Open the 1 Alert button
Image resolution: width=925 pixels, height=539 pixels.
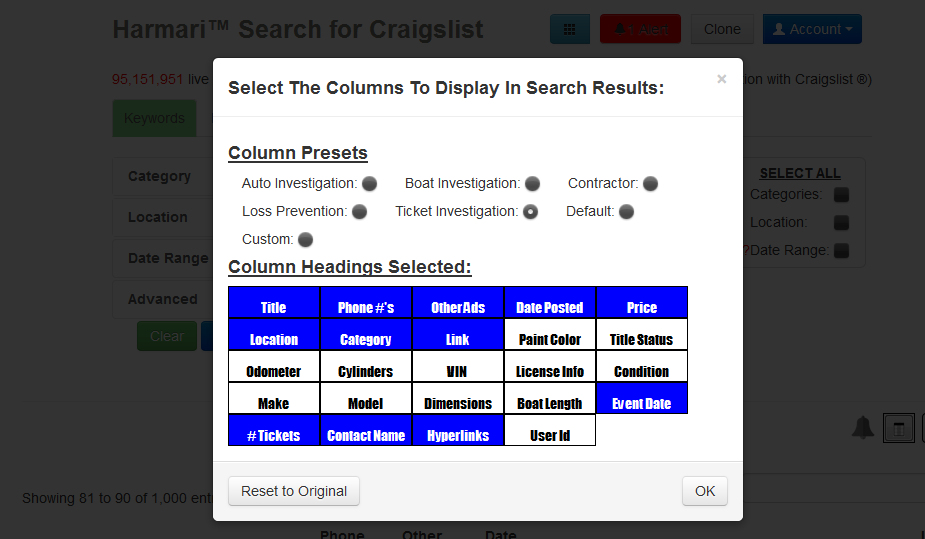[x=641, y=29]
